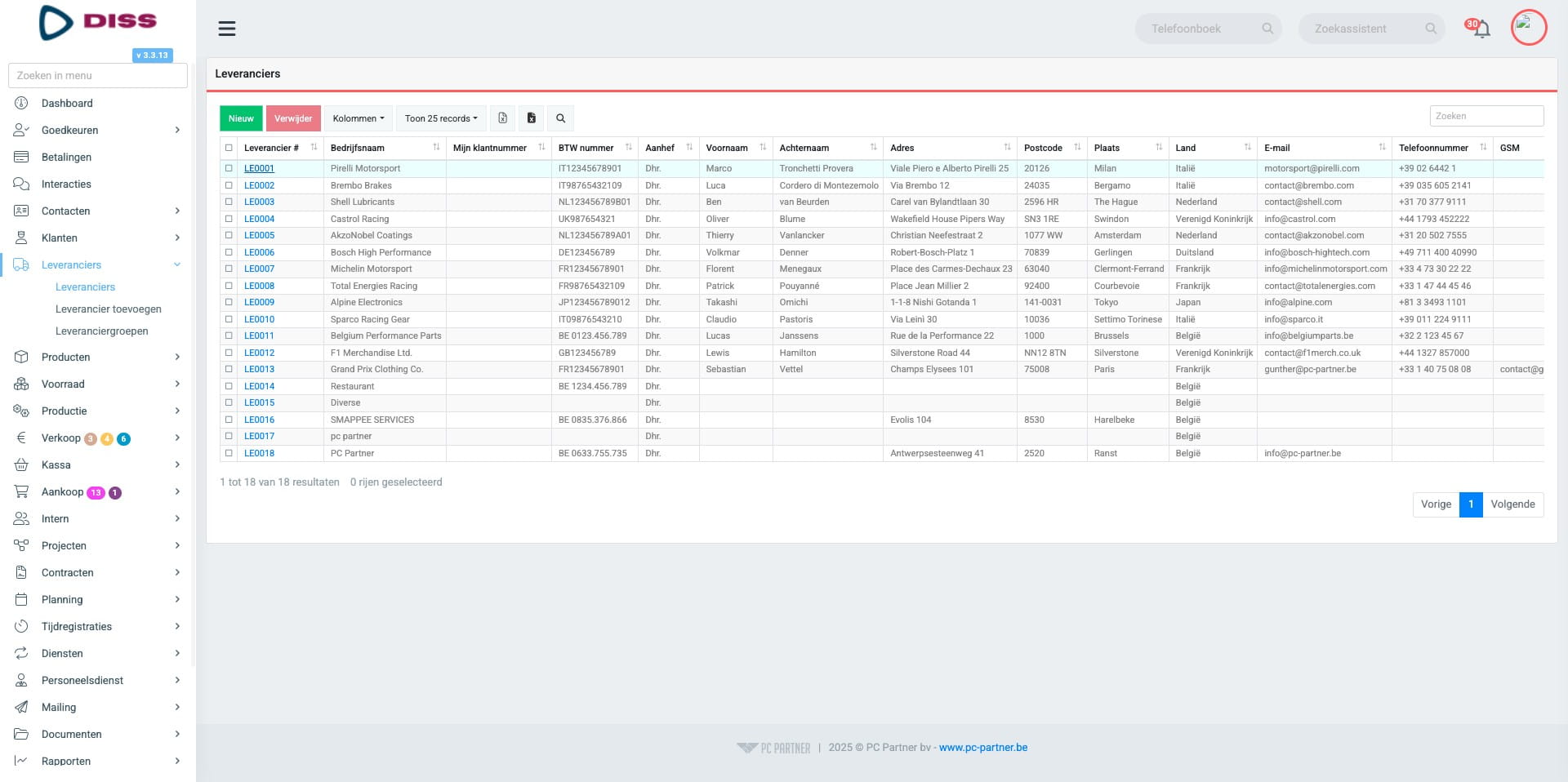Go to the Volgende page
The height and width of the screenshot is (782, 1568).
tap(1512, 504)
